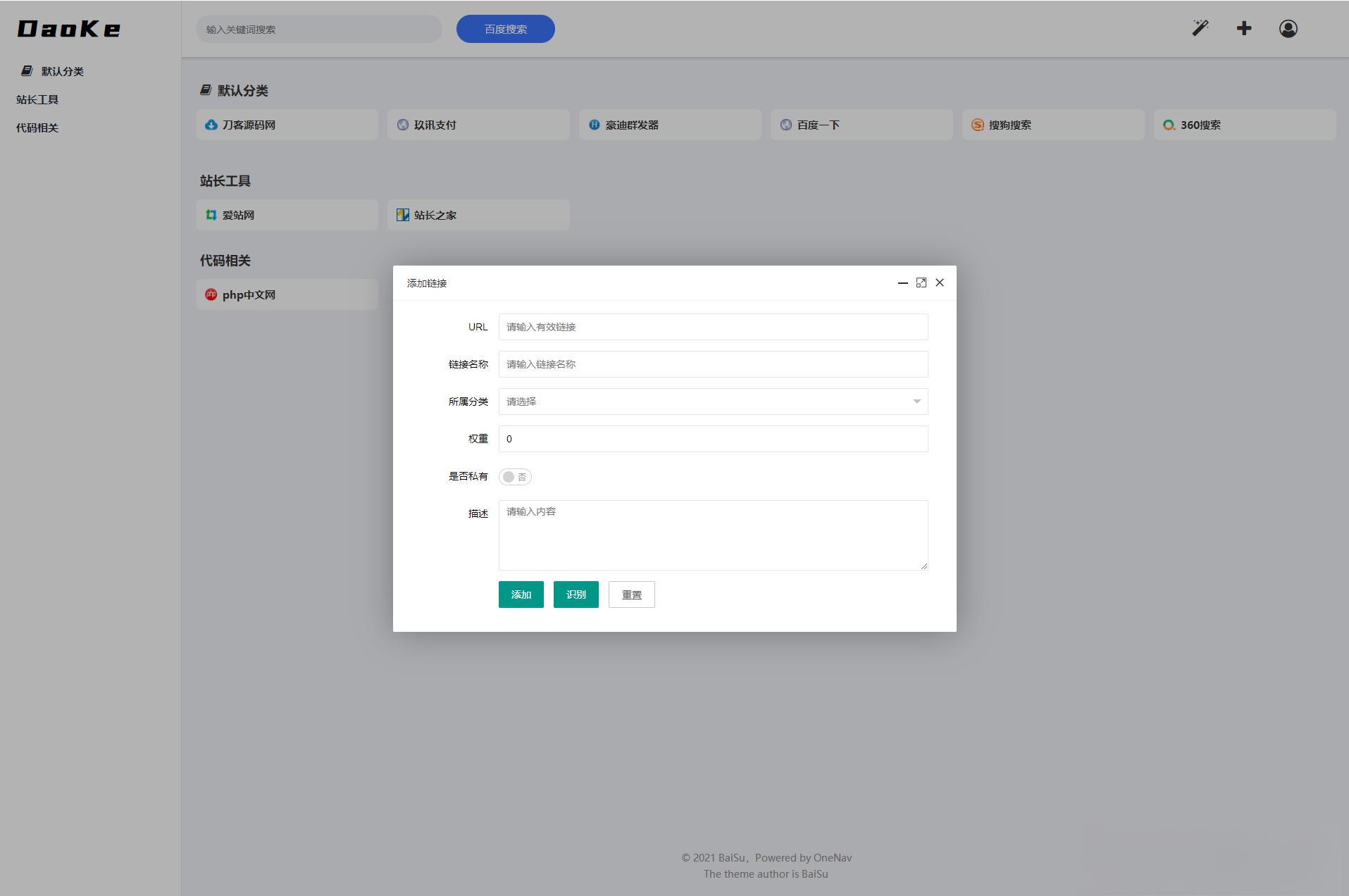
Task: Click the 玖讯支付 globe icon
Action: coord(403,125)
